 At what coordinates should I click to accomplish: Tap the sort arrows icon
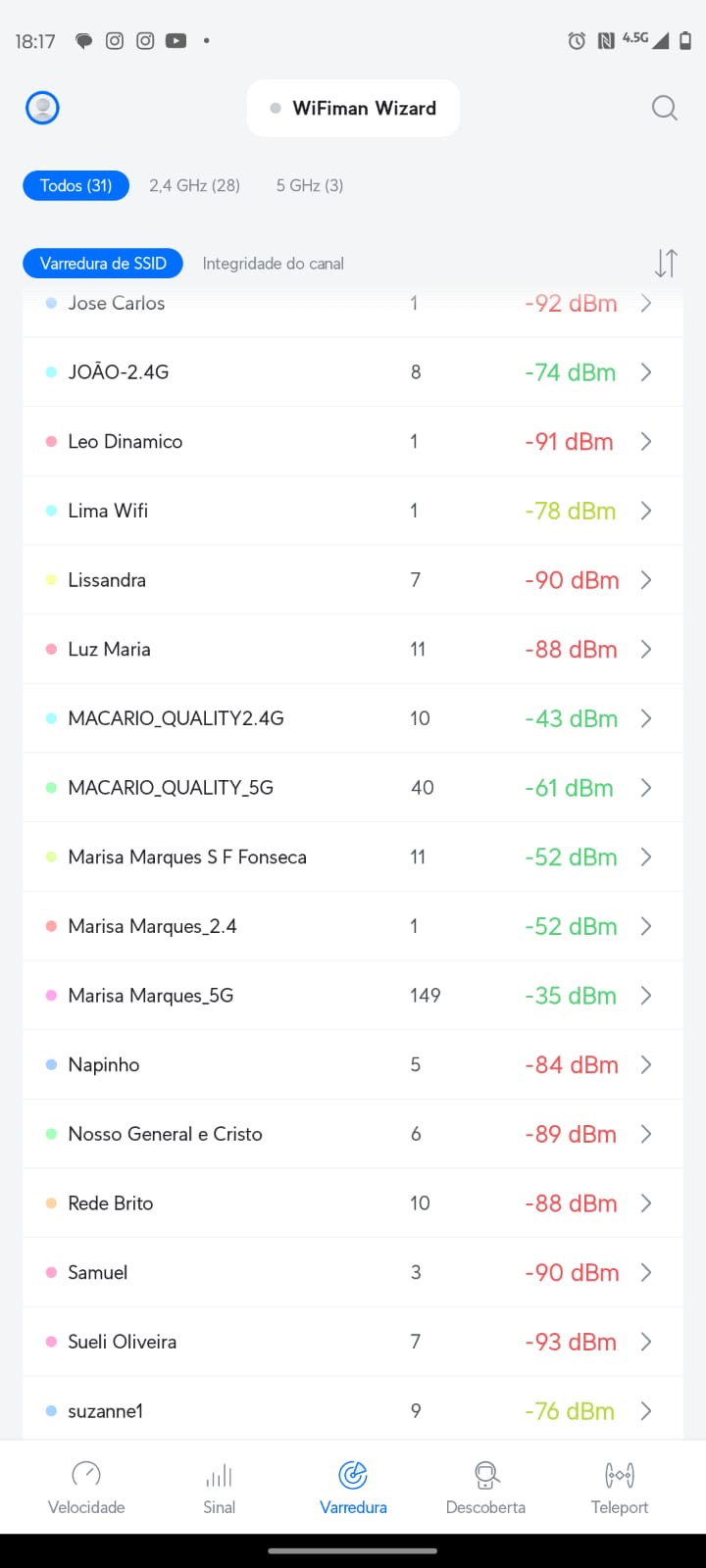[x=666, y=263]
